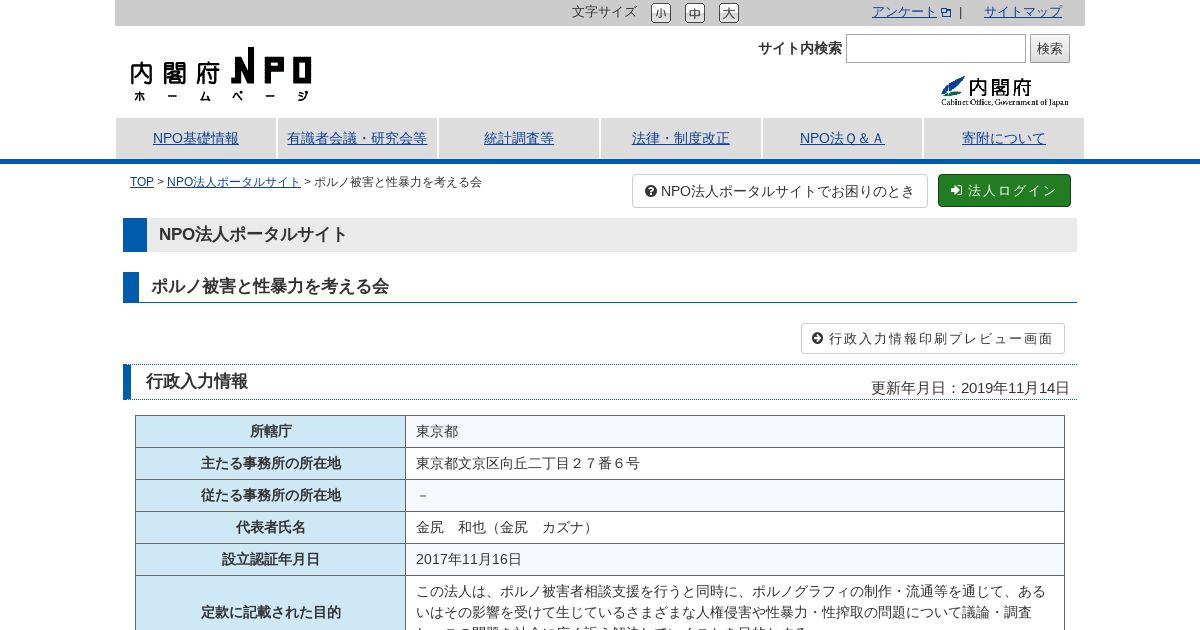Click the 従たる事務所の所在地 row header

[271, 496]
